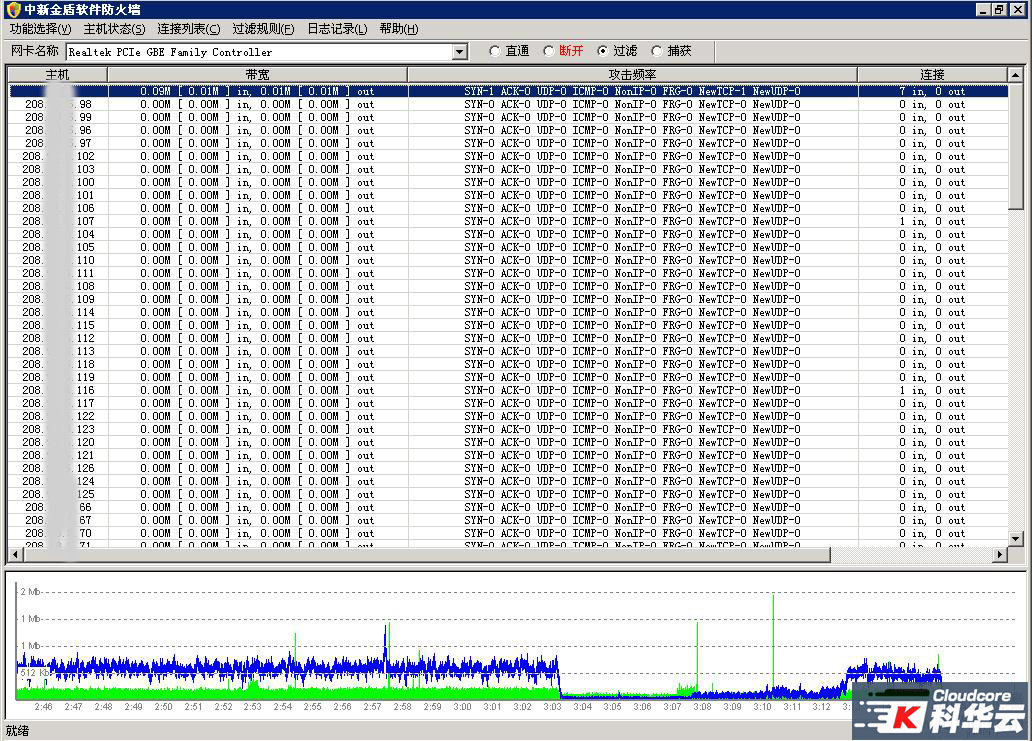1032x741 pixels.
Task: Open the 过滤规则(F) menu
Action: pos(263,29)
